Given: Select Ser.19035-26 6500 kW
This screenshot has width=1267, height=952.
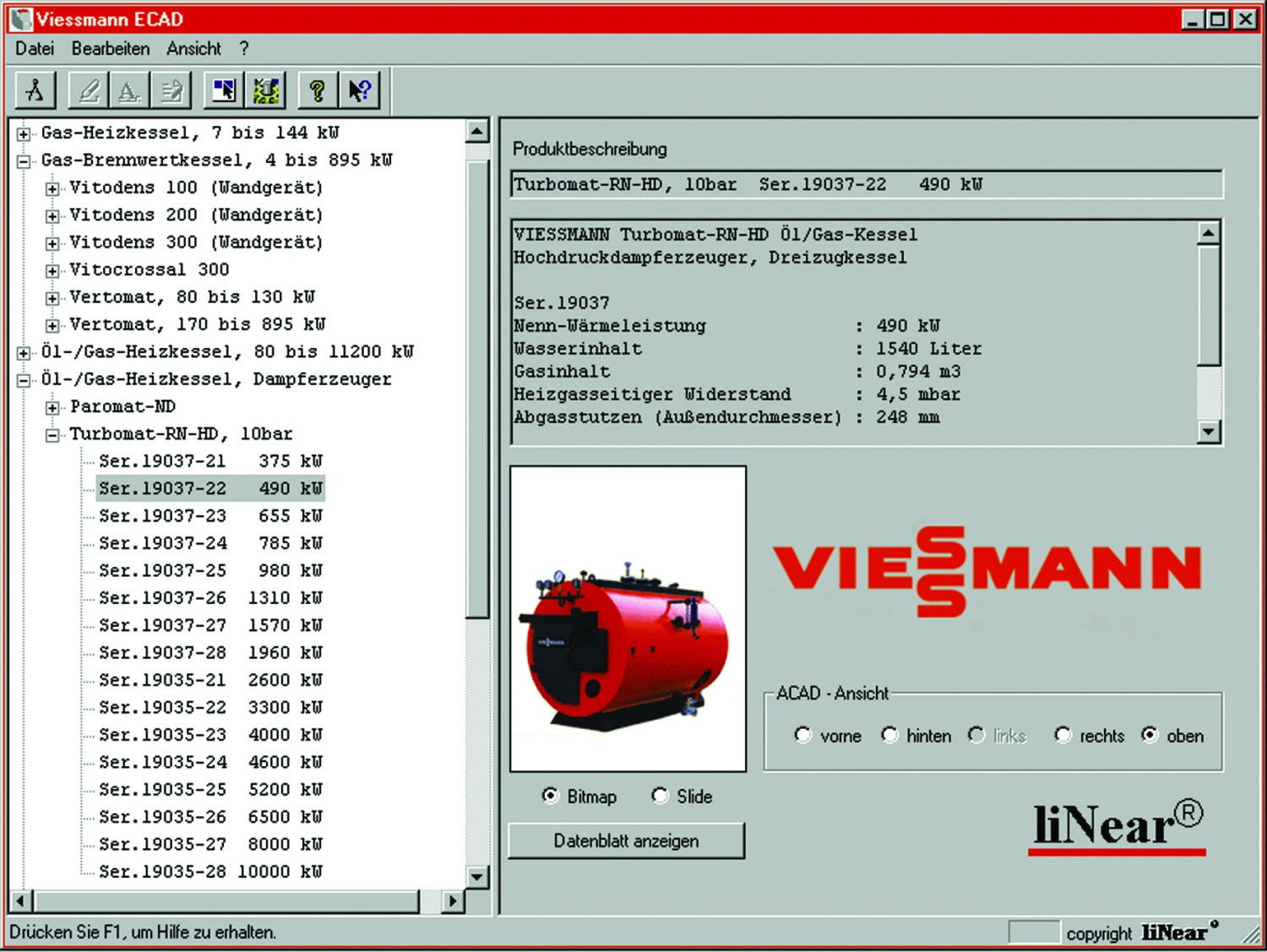Looking at the screenshot, I should (210, 817).
